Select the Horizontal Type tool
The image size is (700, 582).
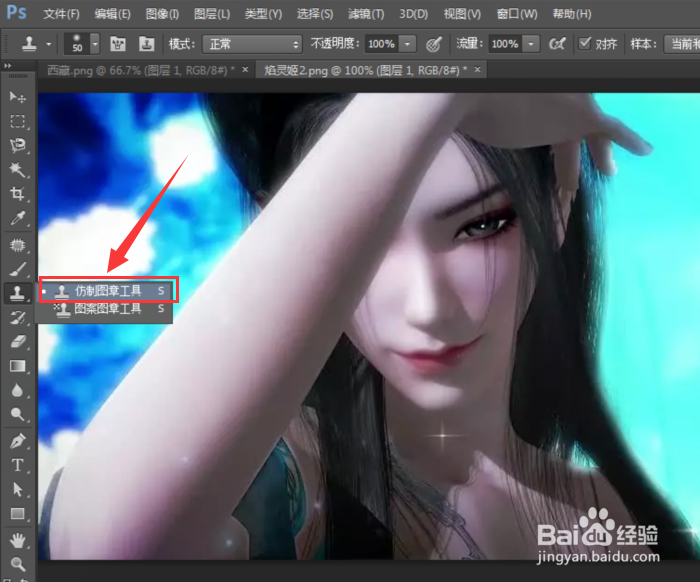click(17, 465)
